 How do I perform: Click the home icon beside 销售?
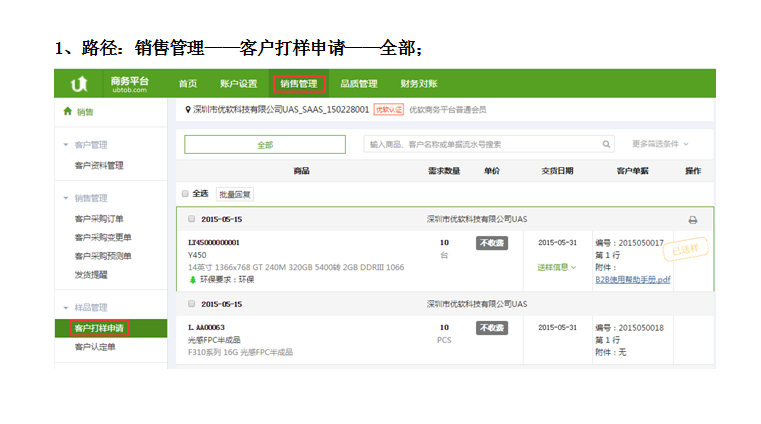(x=67, y=112)
